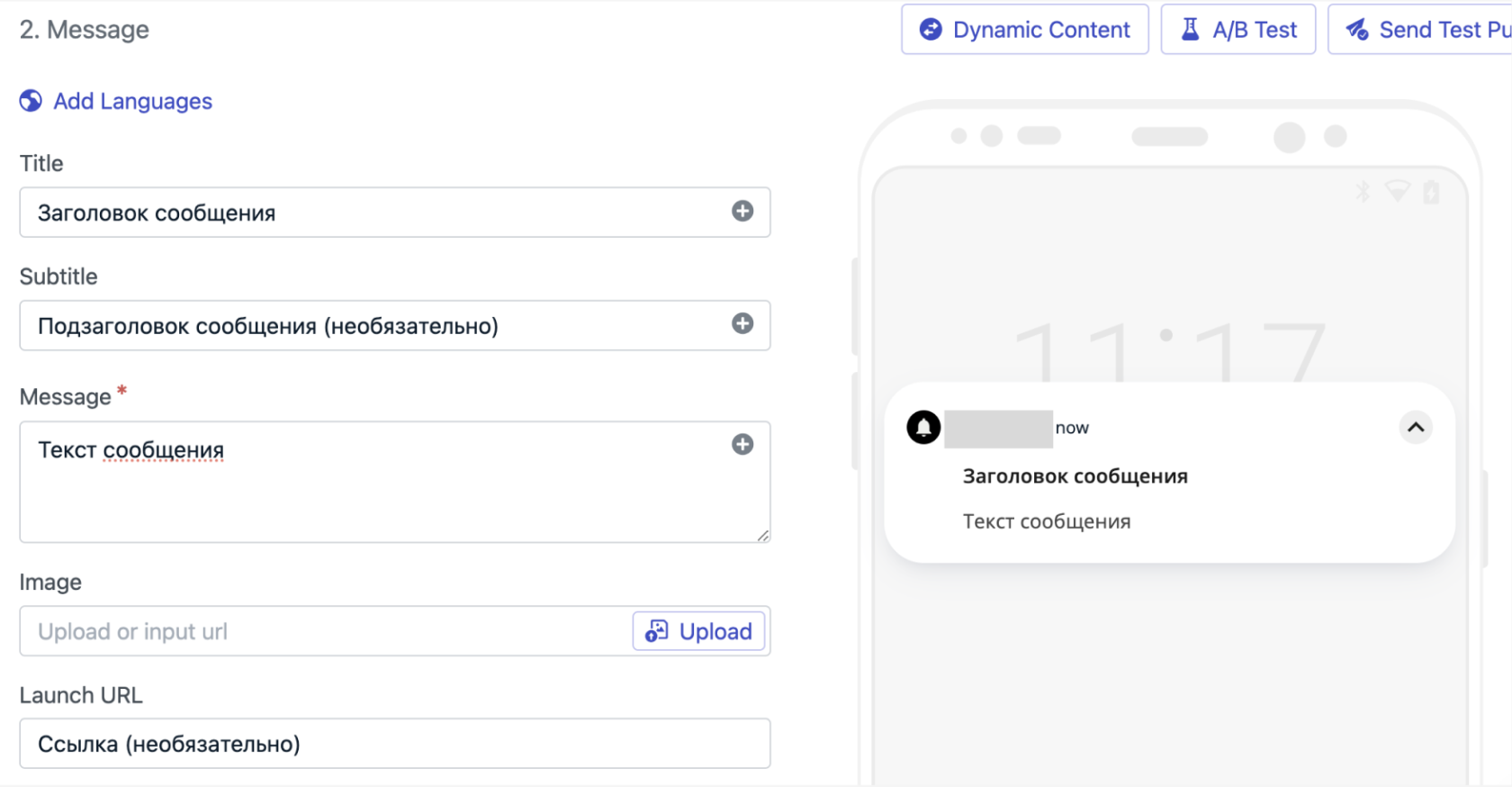Click the preview body text 'Текст сообщения'
1512x787 pixels.
pos(1047,521)
